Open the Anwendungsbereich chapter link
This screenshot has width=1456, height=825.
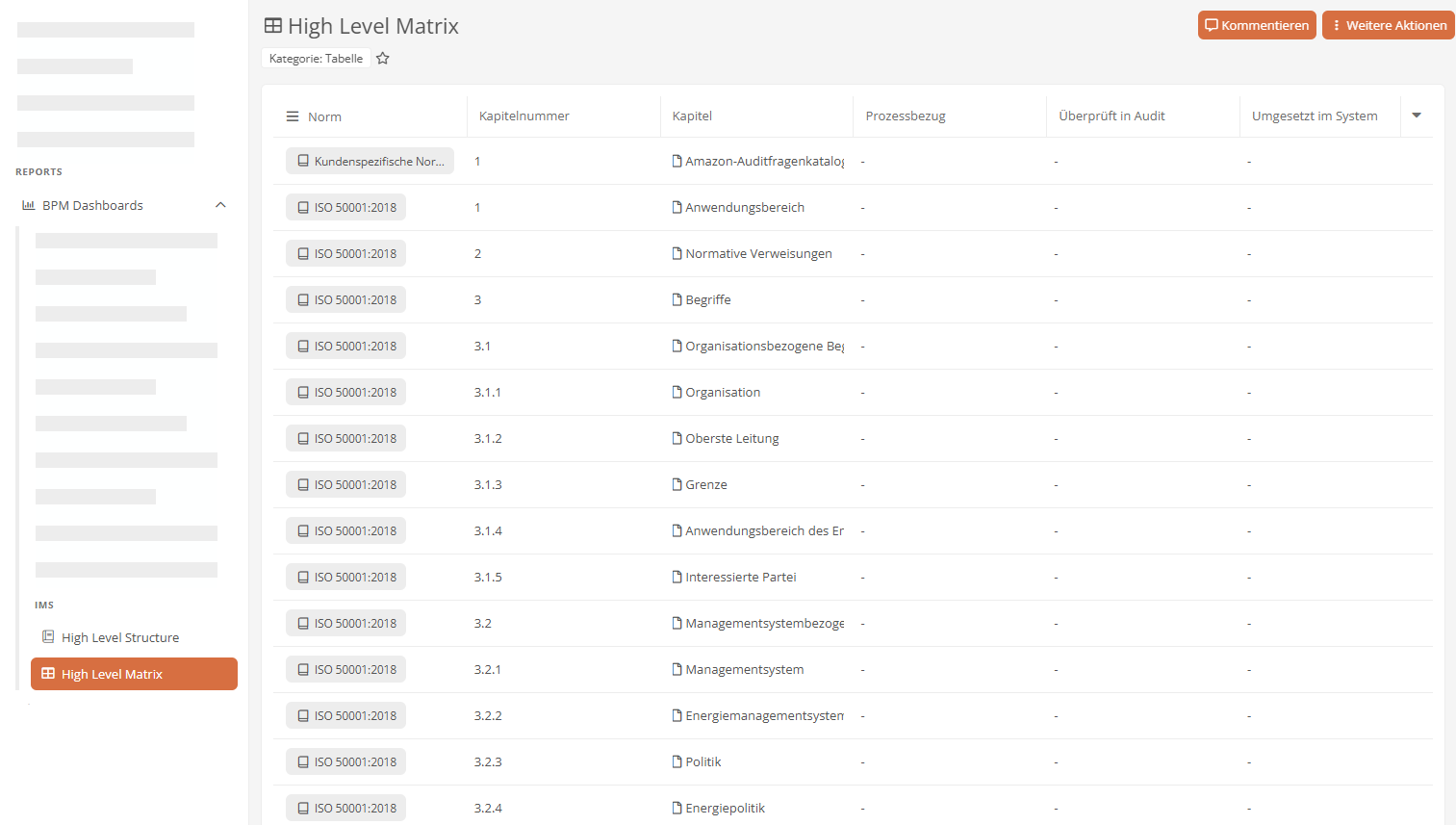pyautogui.click(x=745, y=207)
